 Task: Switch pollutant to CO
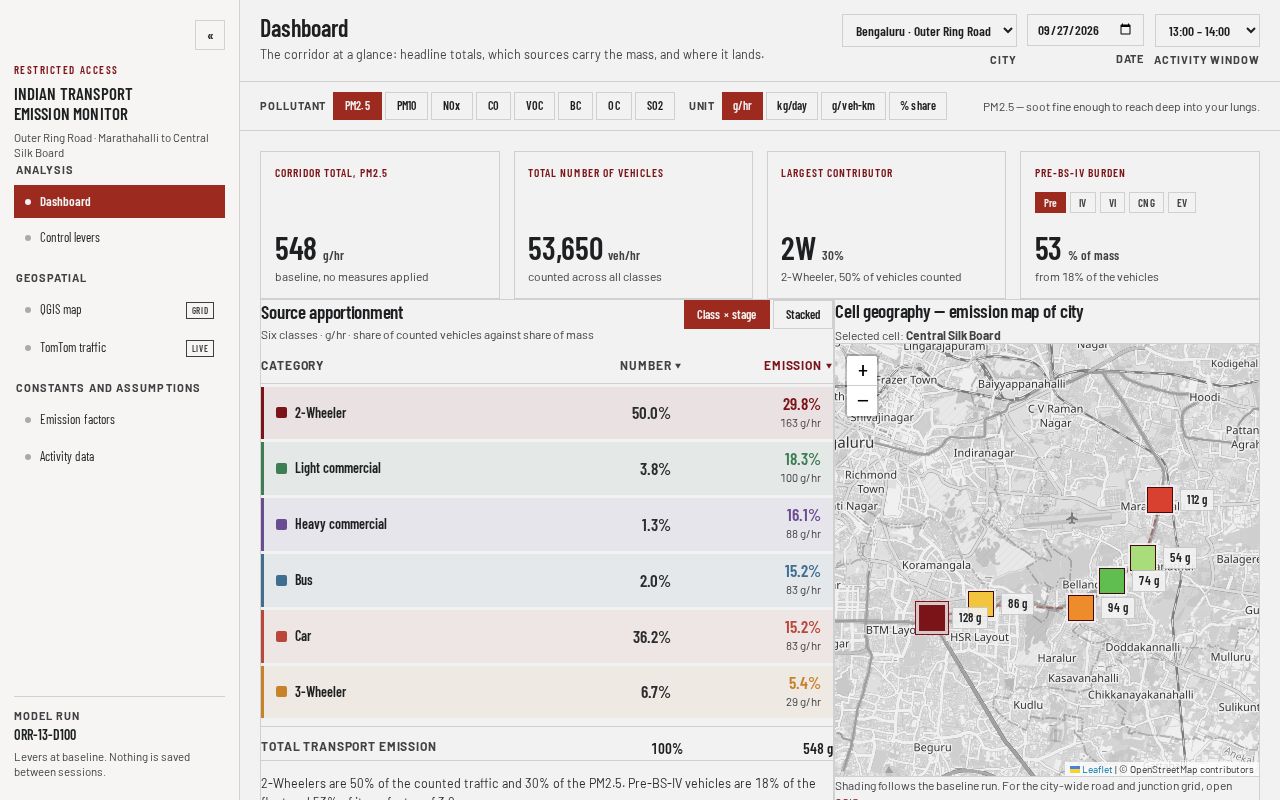click(x=493, y=106)
